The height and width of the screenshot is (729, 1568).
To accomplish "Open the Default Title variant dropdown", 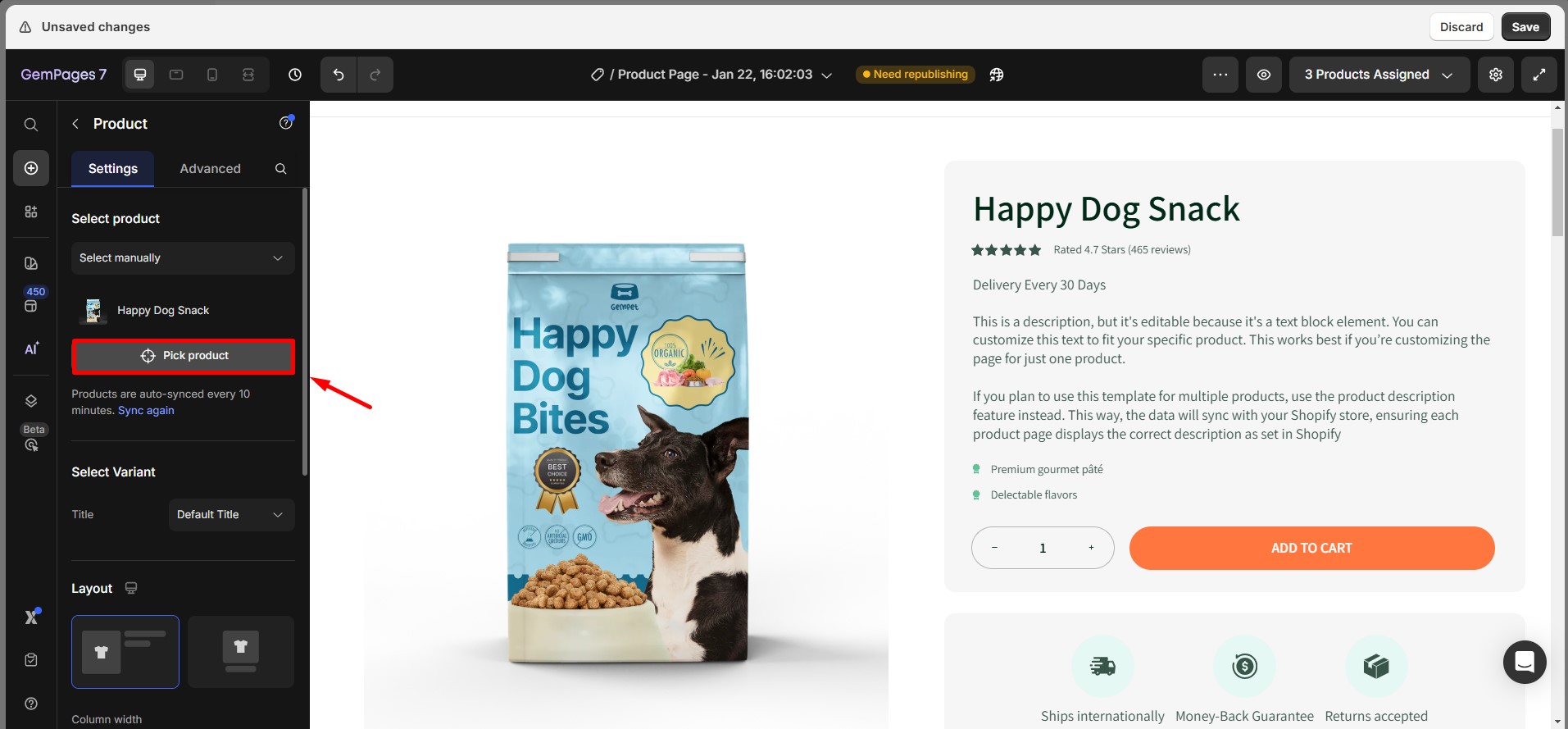I will tap(231, 515).
